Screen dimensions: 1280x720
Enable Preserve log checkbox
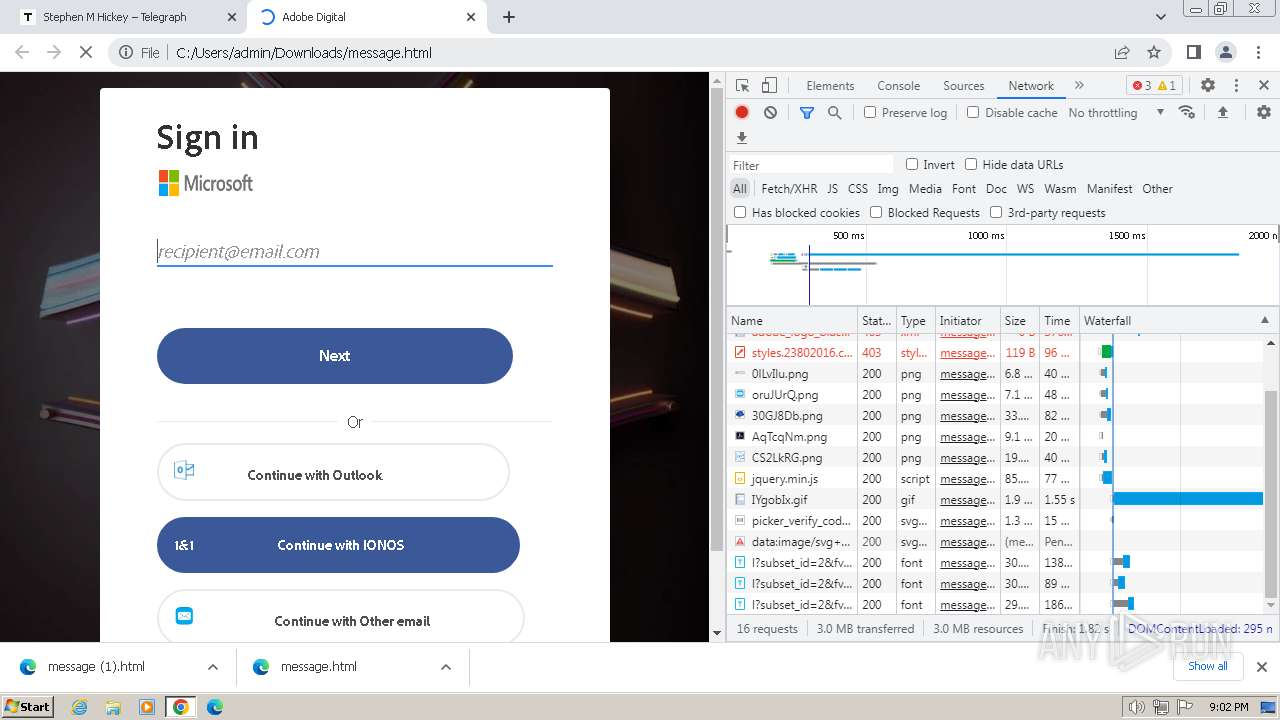870,113
